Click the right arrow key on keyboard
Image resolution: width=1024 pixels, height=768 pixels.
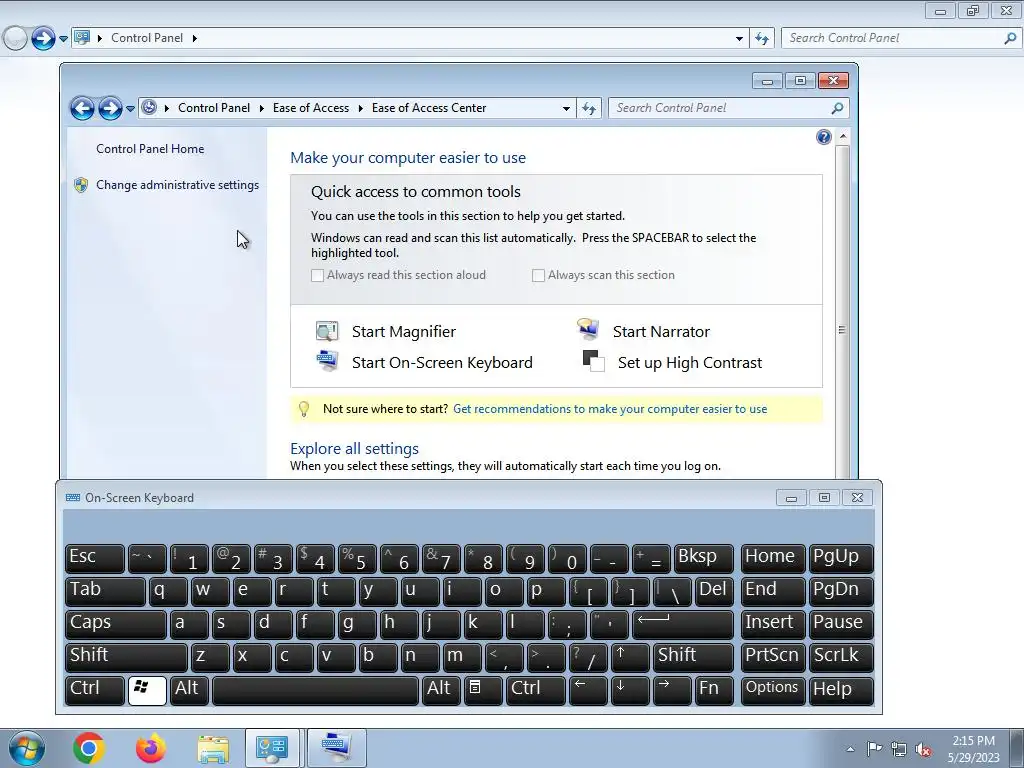[x=672, y=690]
